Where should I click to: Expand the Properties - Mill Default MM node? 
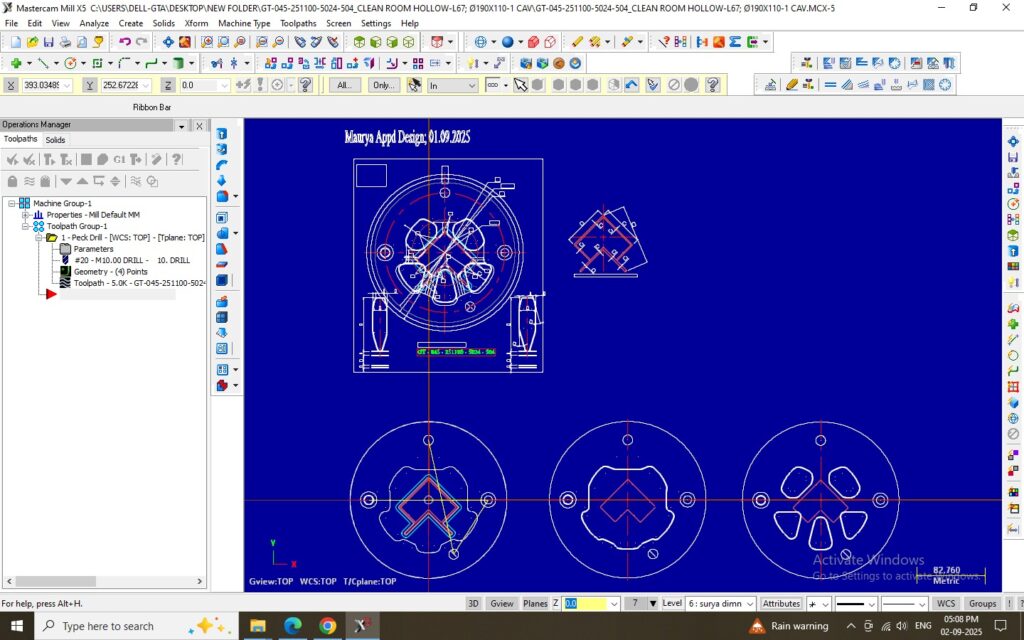pyautogui.click(x=25, y=215)
